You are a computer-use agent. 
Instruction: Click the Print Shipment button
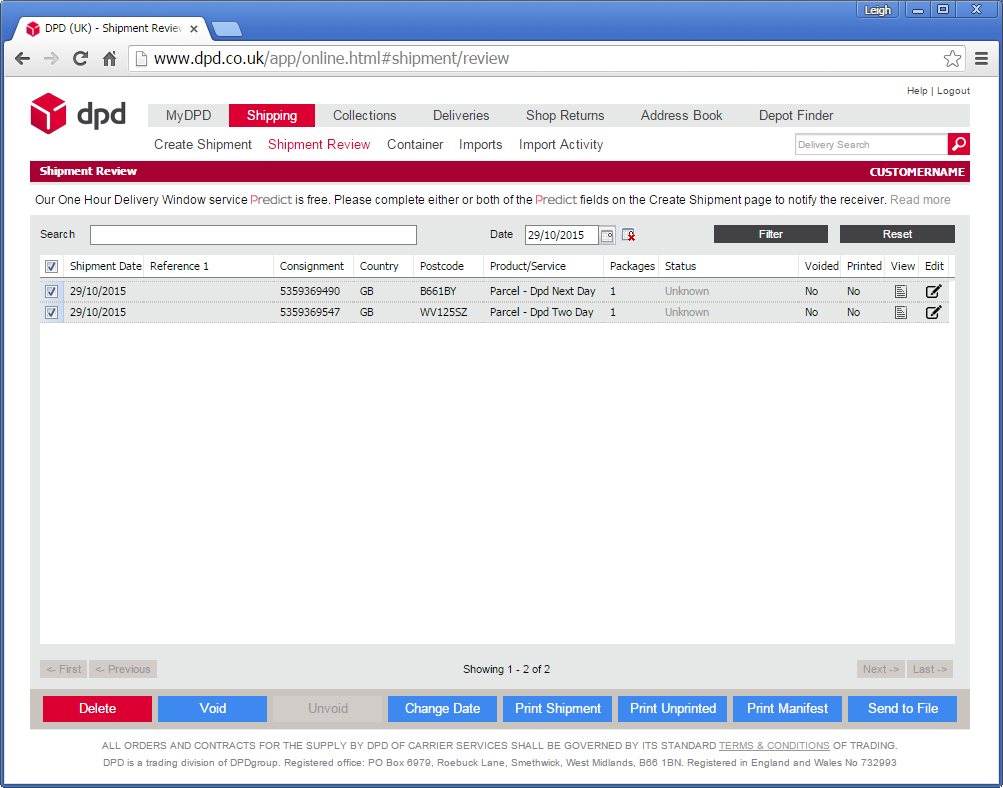557,709
